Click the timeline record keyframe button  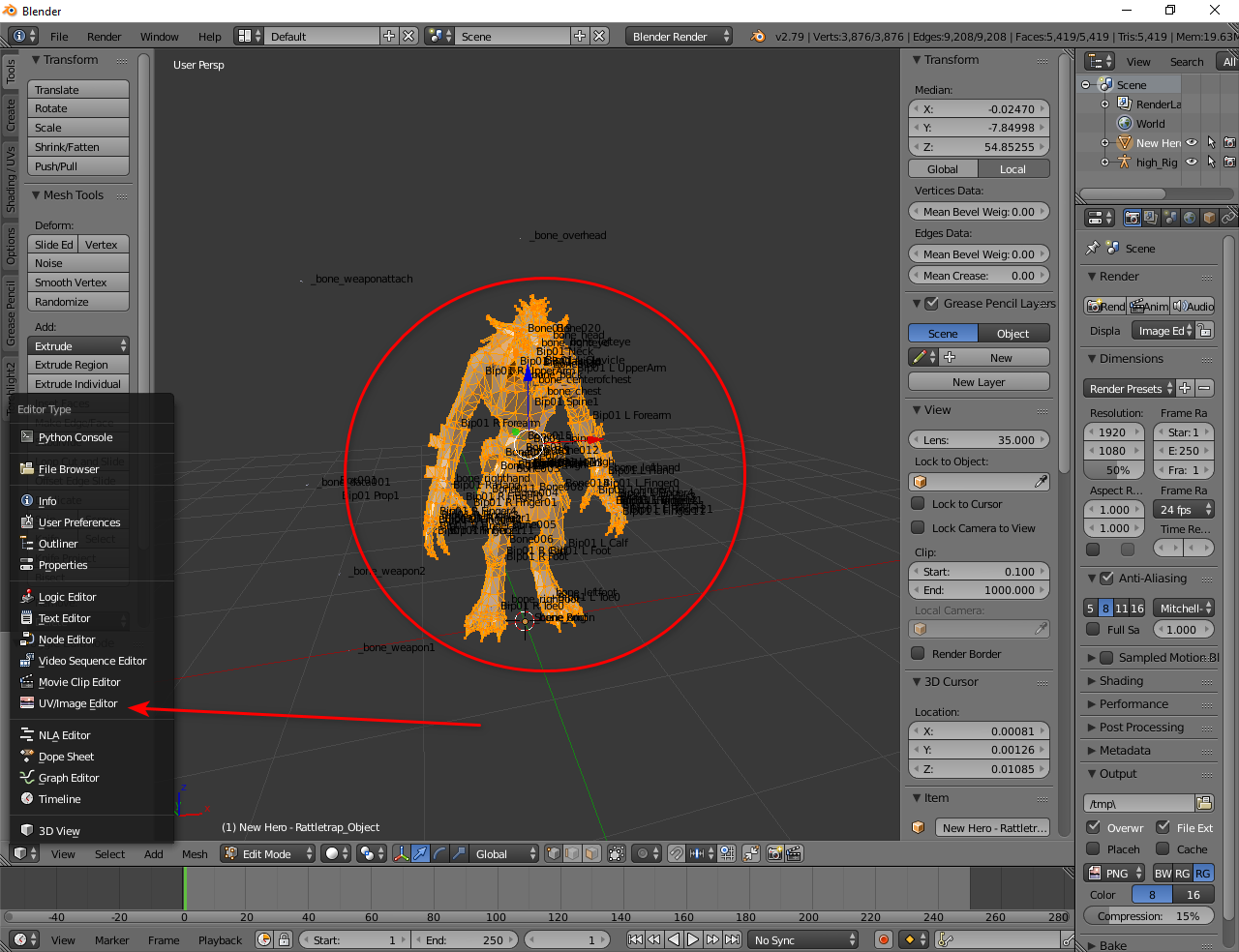(x=883, y=939)
